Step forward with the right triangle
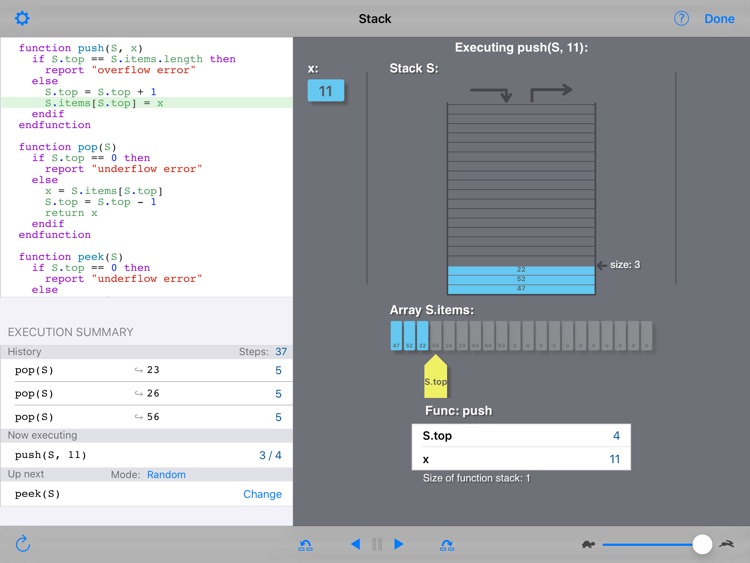Viewport: 750px width, 563px height. [399, 544]
